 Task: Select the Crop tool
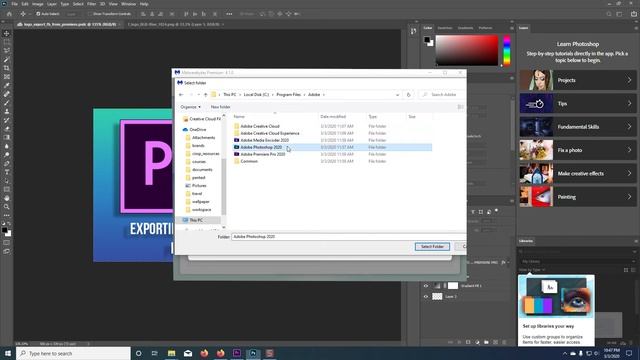(x=7, y=68)
